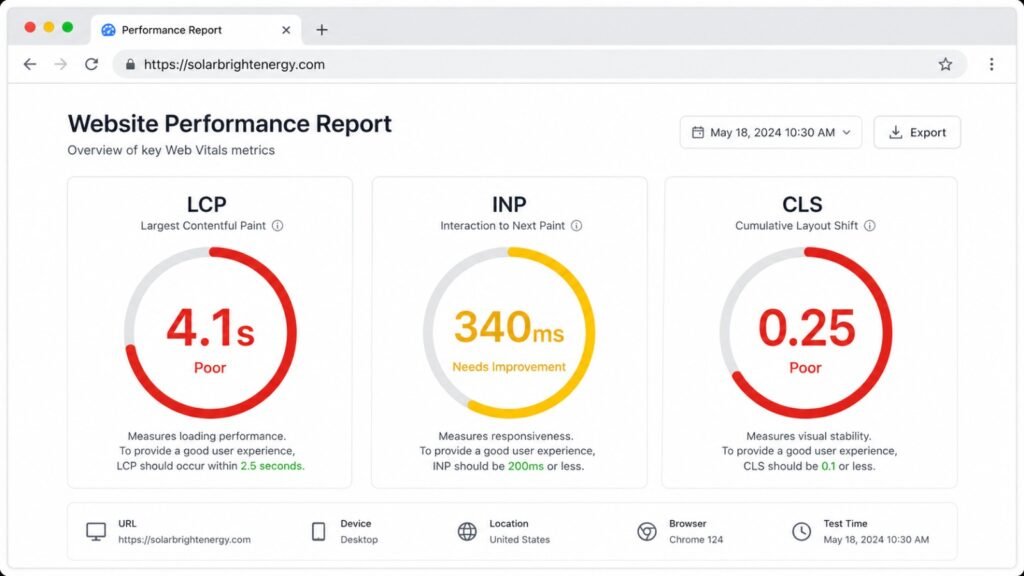Click the macOS green fullscreen window button
Viewport: 1024px width, 576px height.
click(67, 27)
